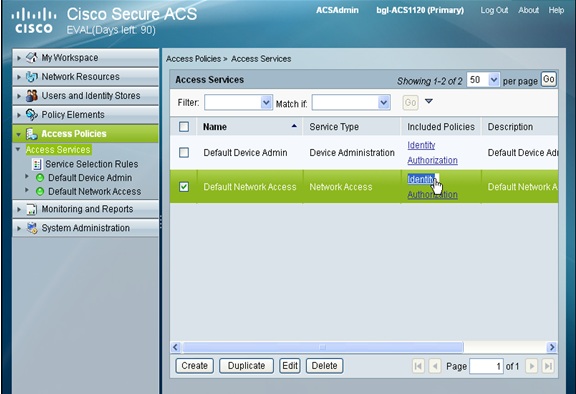Click the Access Policies icon

pyautogui.click(x=32, y=134)
